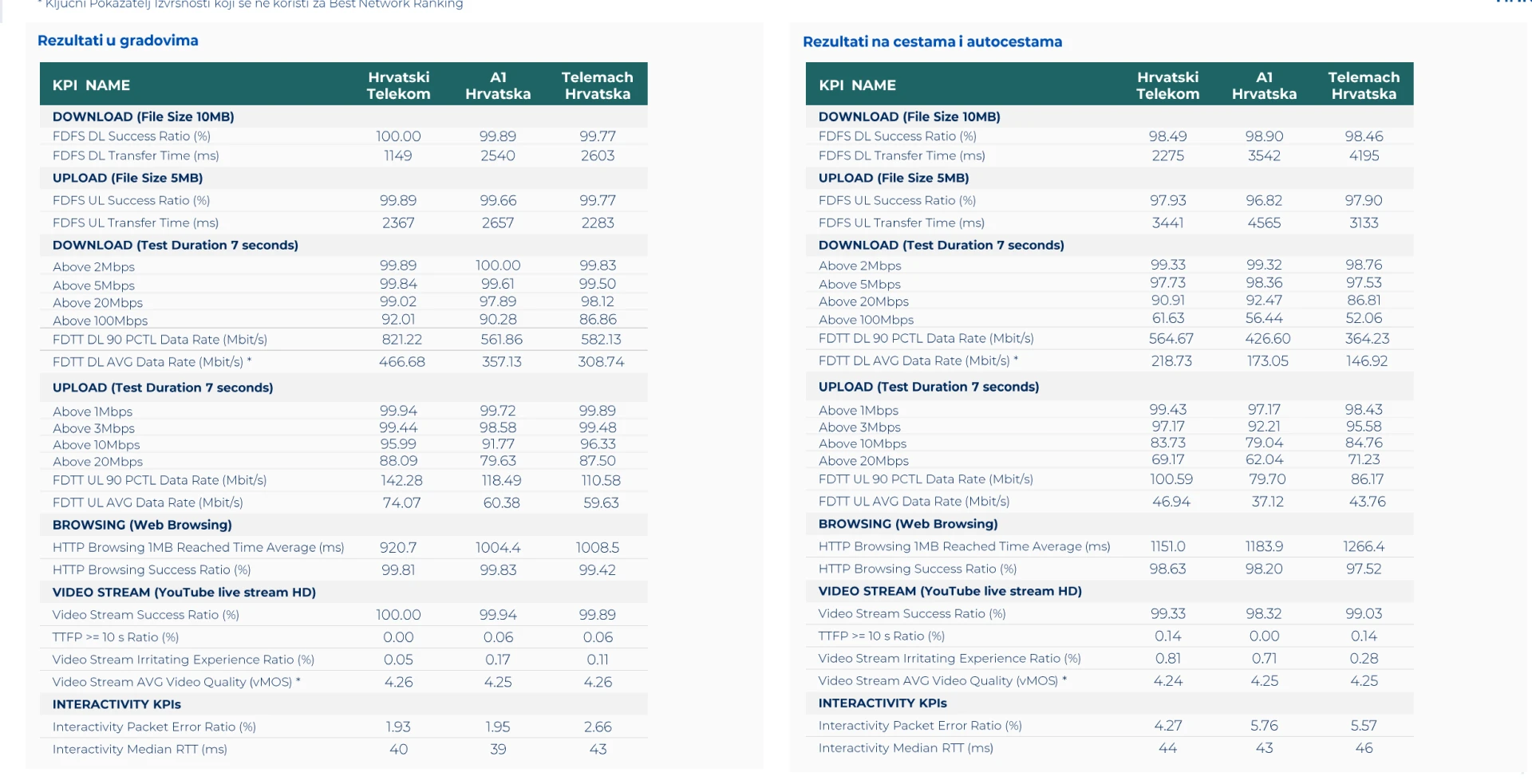Select the value 564.67
The height and width of the screenshot is (784, 1532).
[1171, 338]
